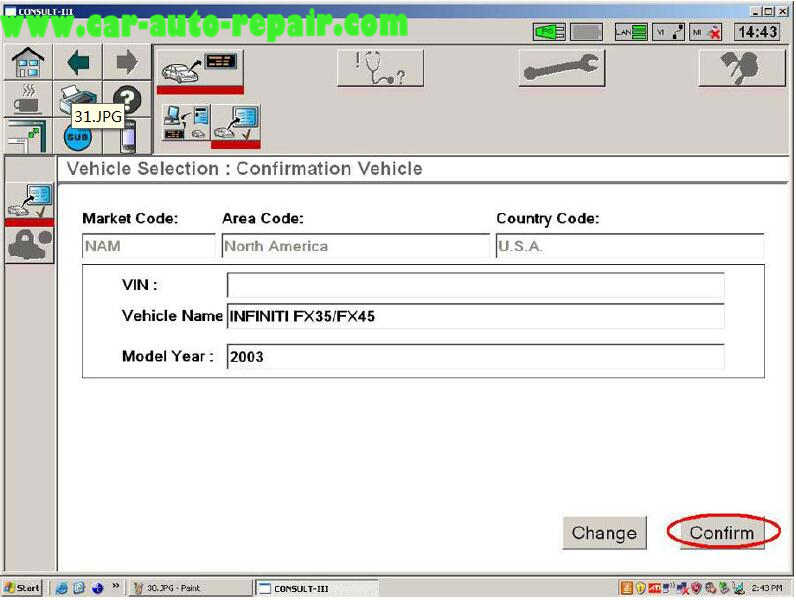The width and height of the screenshot is (796, 600).
Task: Click the handheld device icon
Action: pyautogui.click(x=128, y=136)
